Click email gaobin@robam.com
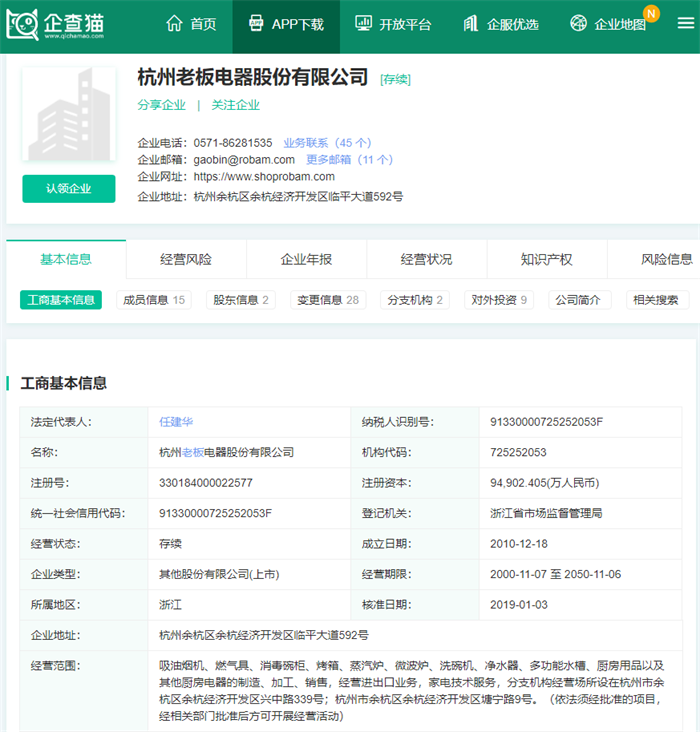Image resolution: width=700 pixels, height=732 pixels. pyautogui.click(x=244, y=160)
